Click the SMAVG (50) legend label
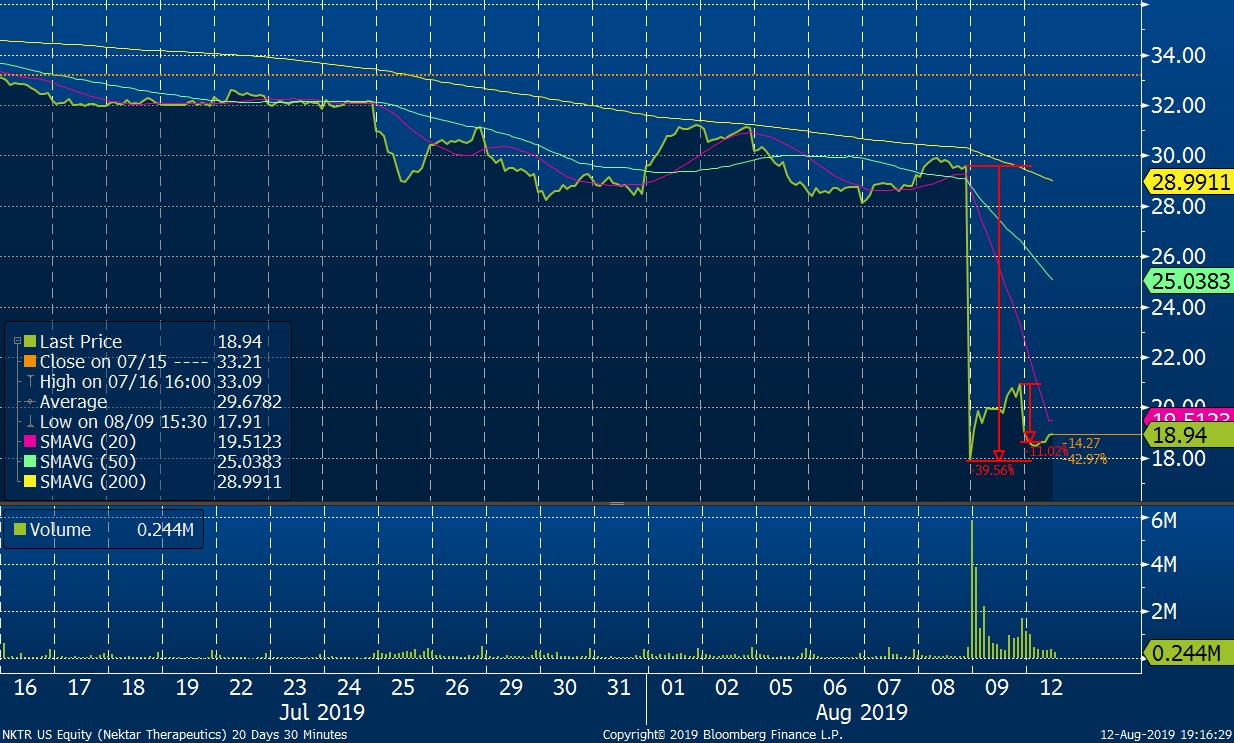The image size is (1234, 743). tap(86, 462)
